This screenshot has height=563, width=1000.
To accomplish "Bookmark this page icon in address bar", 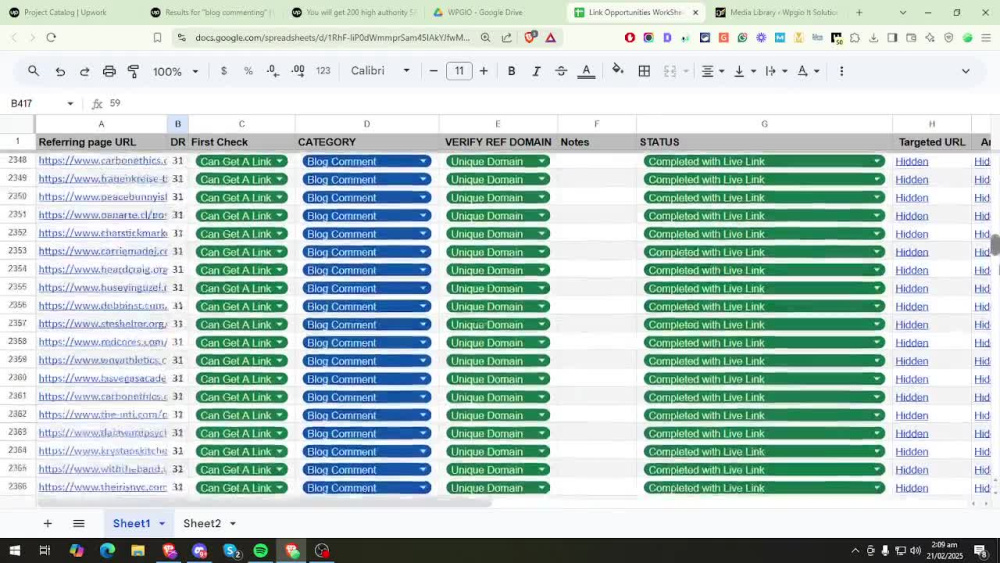I will click(x=157, y=38).
